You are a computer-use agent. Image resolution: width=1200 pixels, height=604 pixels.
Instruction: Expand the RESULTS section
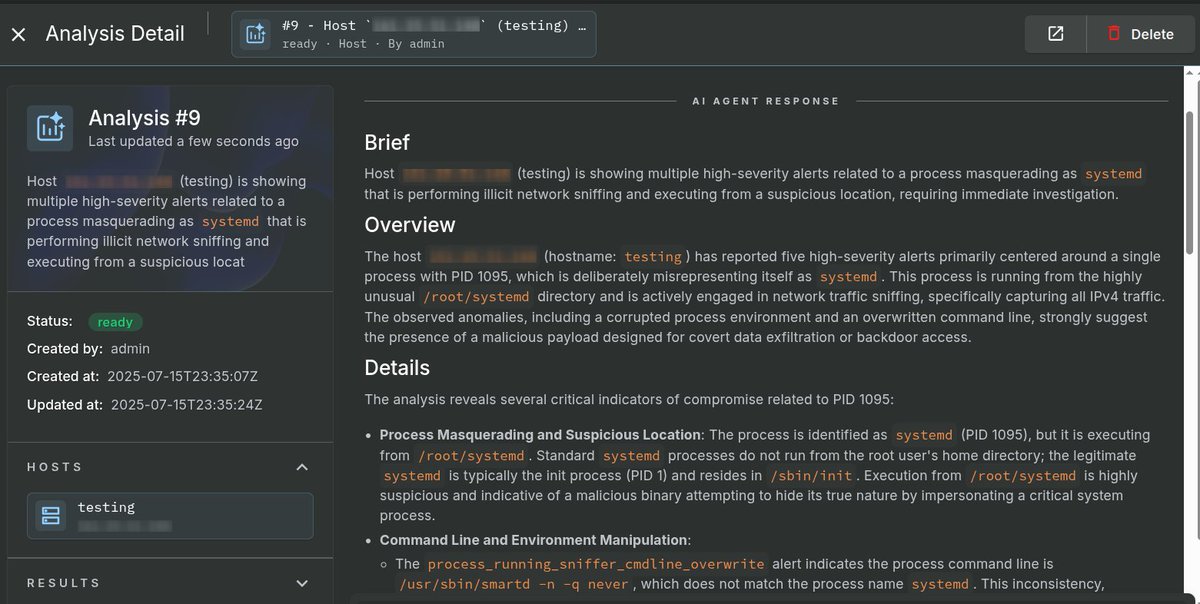coord(302,583)
